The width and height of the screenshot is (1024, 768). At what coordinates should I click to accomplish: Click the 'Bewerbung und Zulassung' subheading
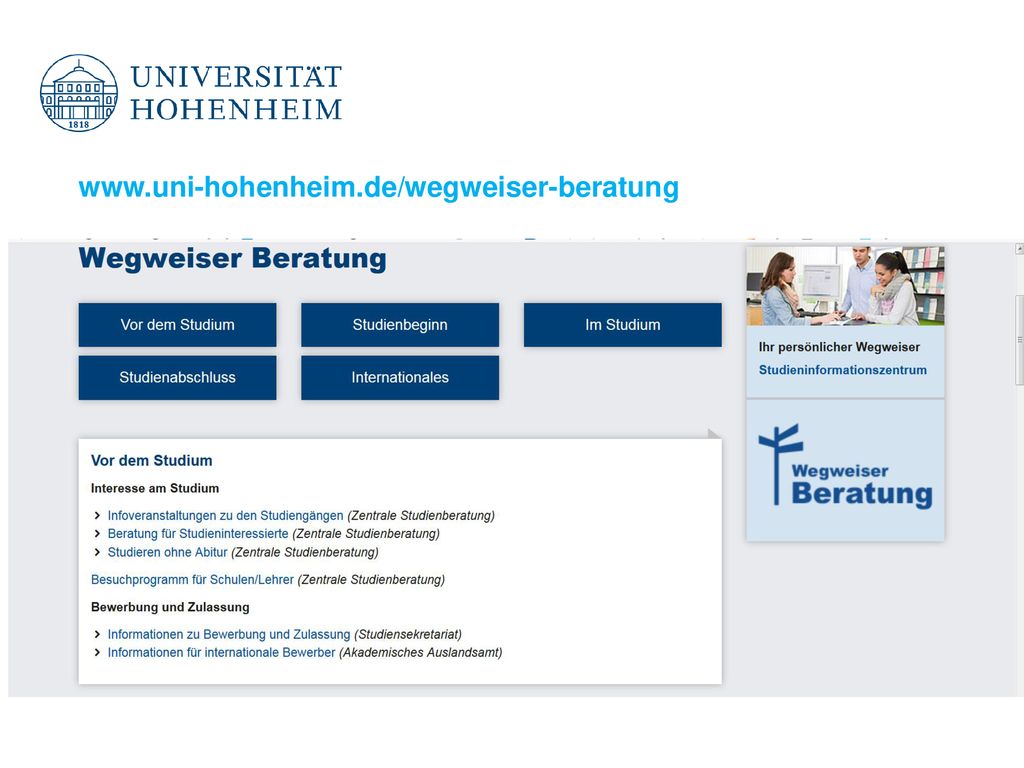click(x=170, y=607)
